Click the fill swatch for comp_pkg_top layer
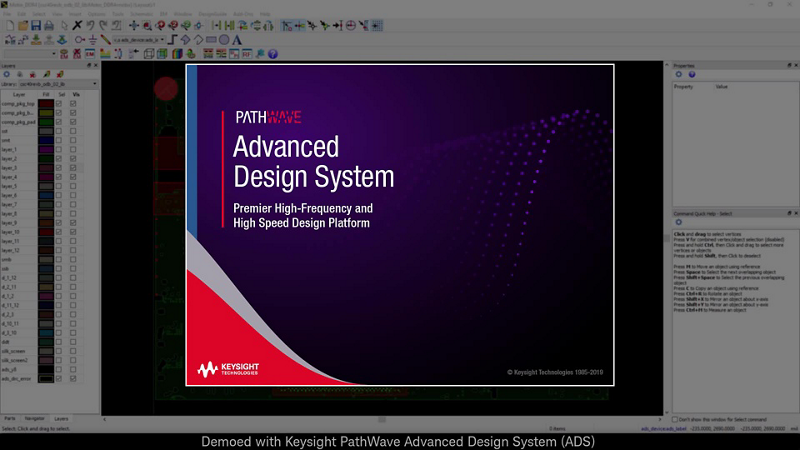The height and width of the screenshot is (450, 800). (x=46, y=104)
